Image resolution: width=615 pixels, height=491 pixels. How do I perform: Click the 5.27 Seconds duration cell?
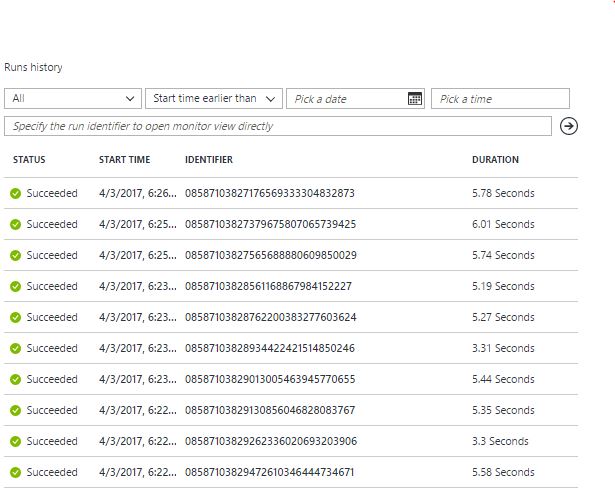point(503,317)
